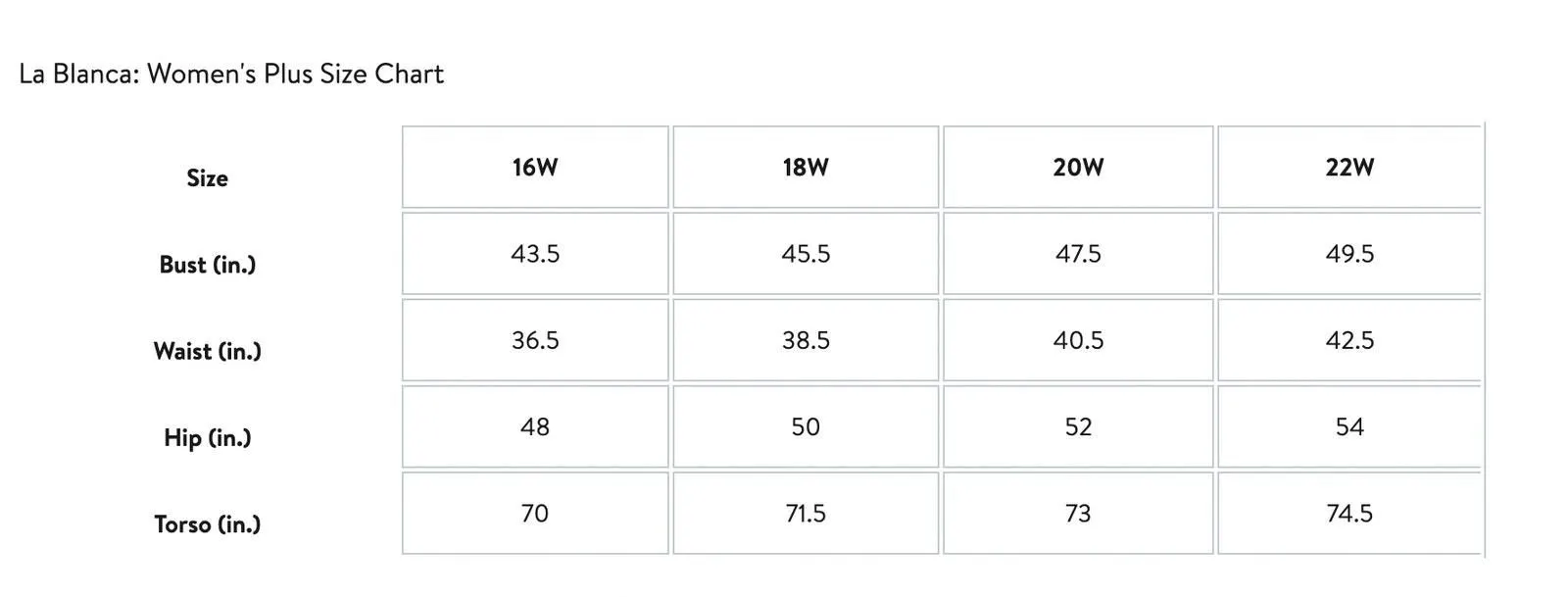
Task: Select the Waist (in.) row label
Action: pos(208,351)
